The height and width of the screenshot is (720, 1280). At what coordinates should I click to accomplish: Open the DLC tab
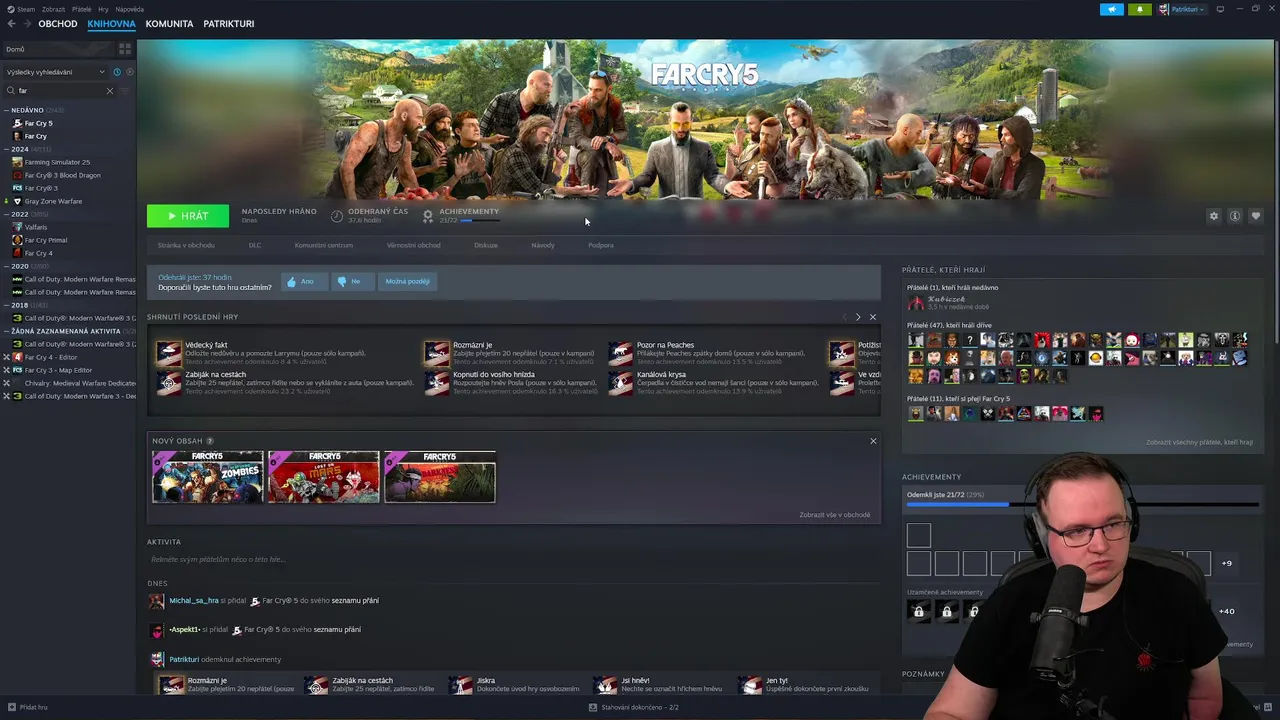[255, 245]
